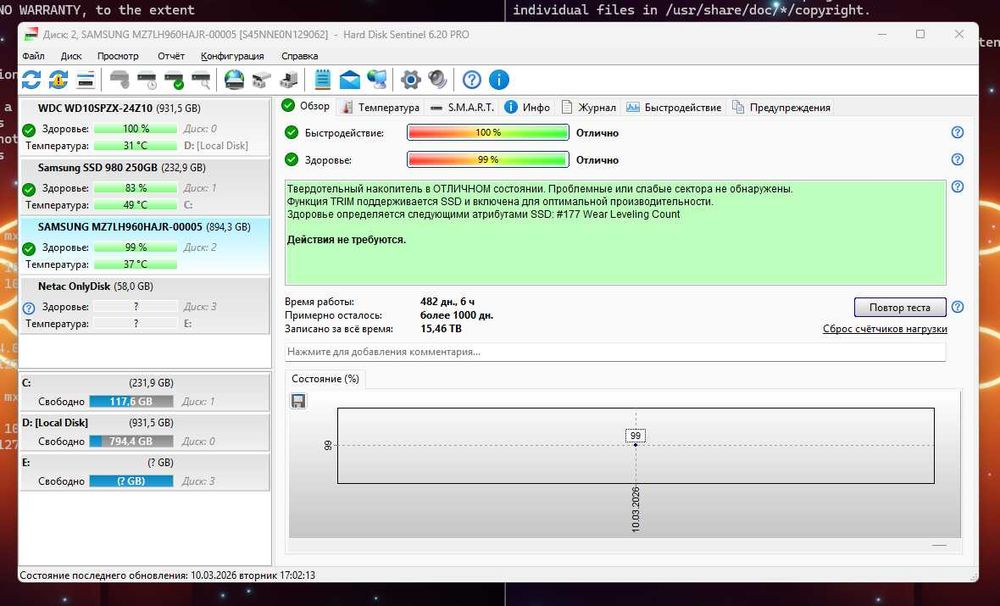This screenshot has height=606, width=1000.
Task: Open the Диск menu
Action: pos(71,55)
